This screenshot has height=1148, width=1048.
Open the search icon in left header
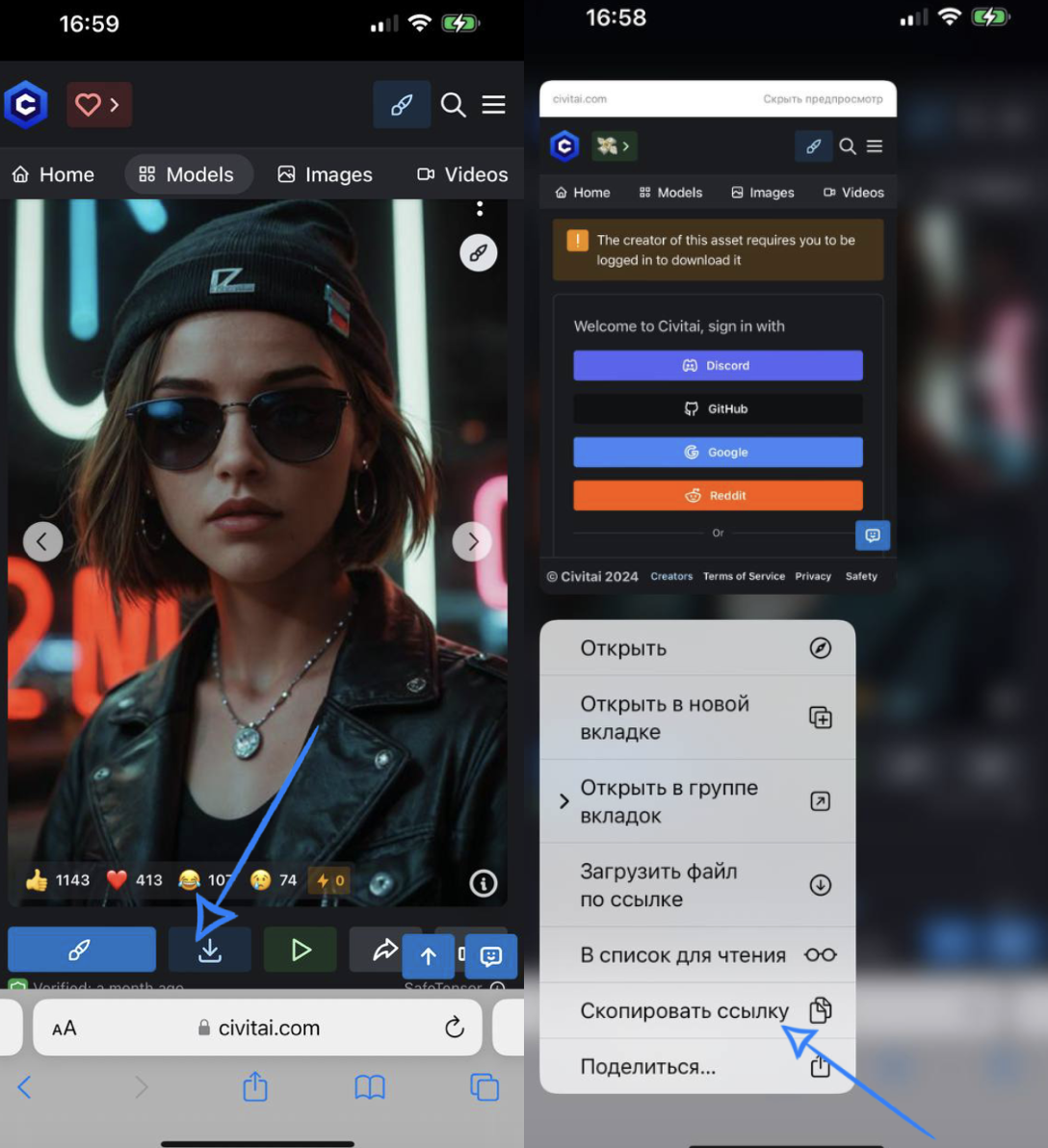click(x=453, y=105)
